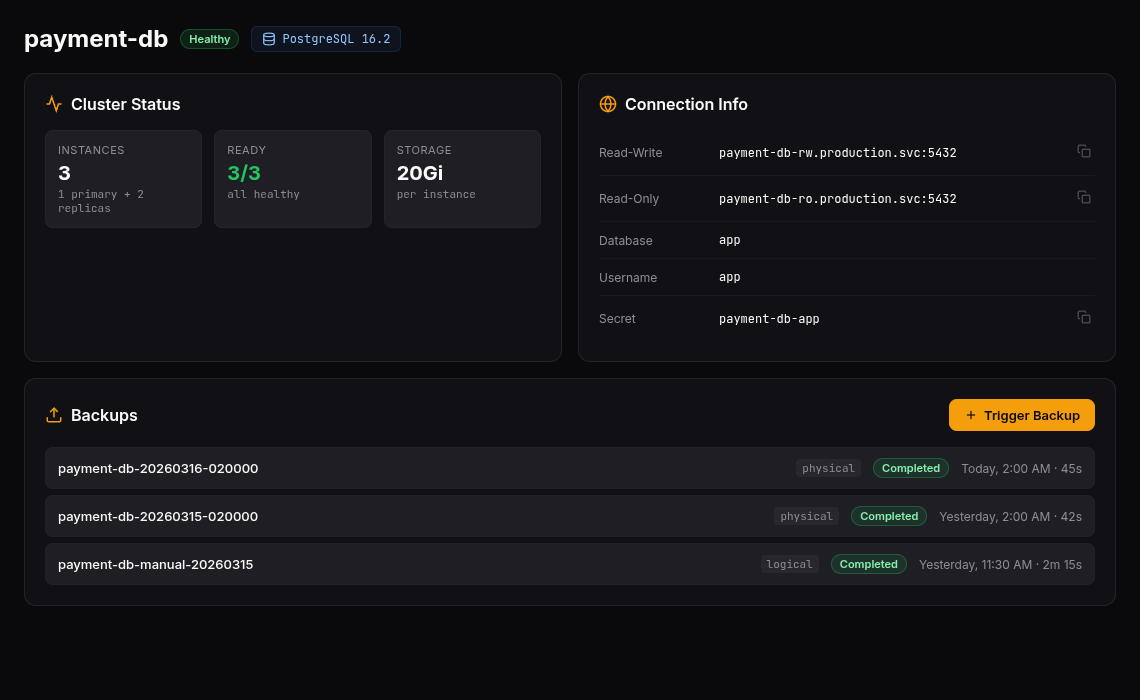Click Completed badge for the manual backup
This screenshot has width=1140, height=700.
click(x=869, y=564)
